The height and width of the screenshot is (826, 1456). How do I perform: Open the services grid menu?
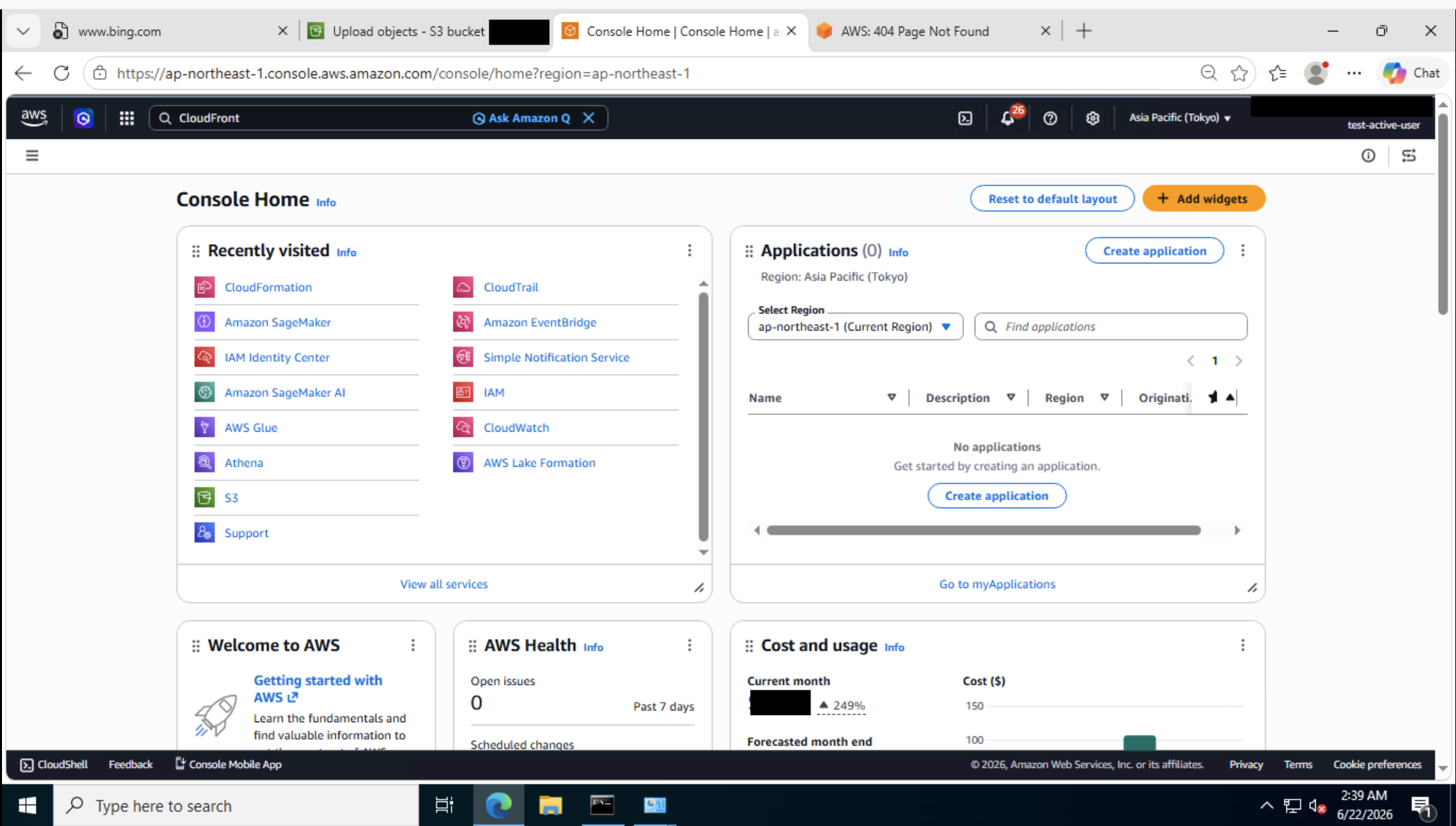pyautogui.click(x=126, y=118)
